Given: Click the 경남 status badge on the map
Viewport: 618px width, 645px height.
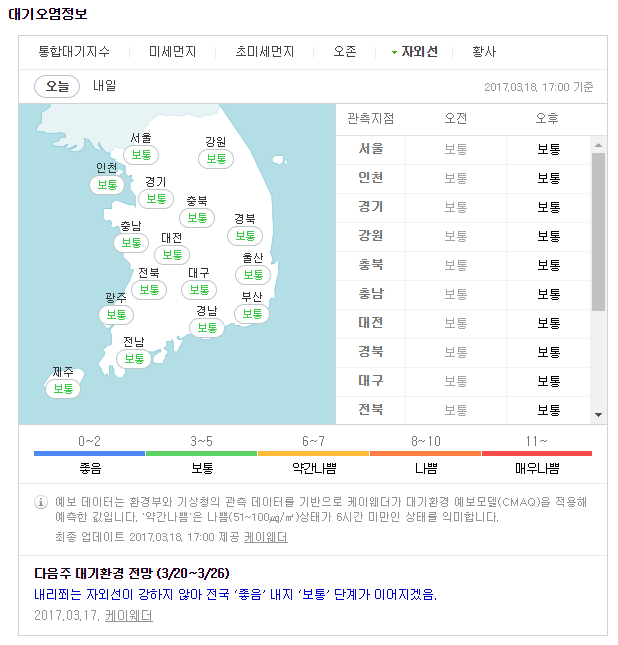Looking at the screenshot, I should 207,328.
